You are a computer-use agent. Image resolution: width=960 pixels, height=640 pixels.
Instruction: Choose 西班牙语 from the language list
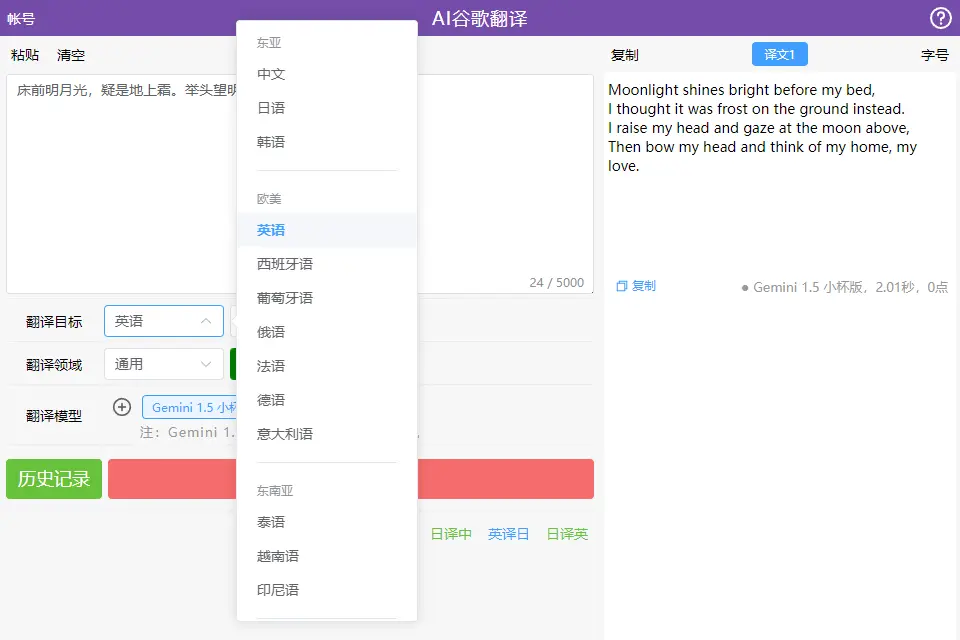(x=327, y=264)
